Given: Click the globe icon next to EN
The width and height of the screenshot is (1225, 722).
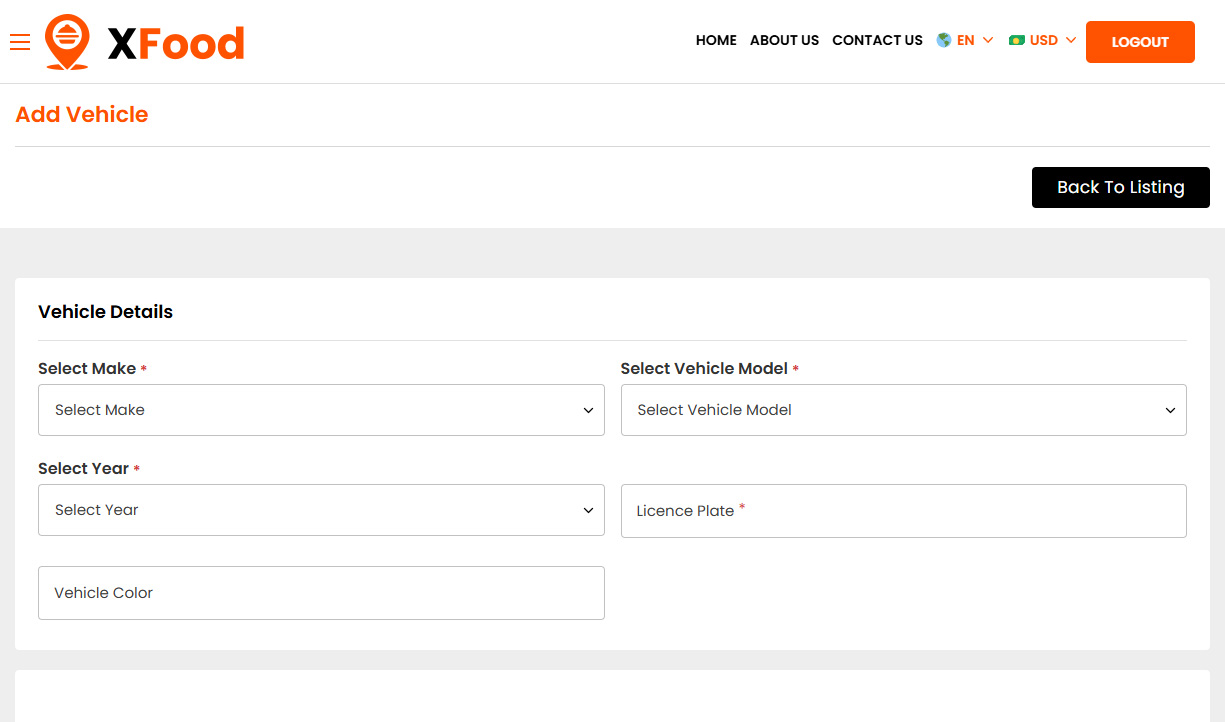Looking at the screenshot, I should 943,40.
